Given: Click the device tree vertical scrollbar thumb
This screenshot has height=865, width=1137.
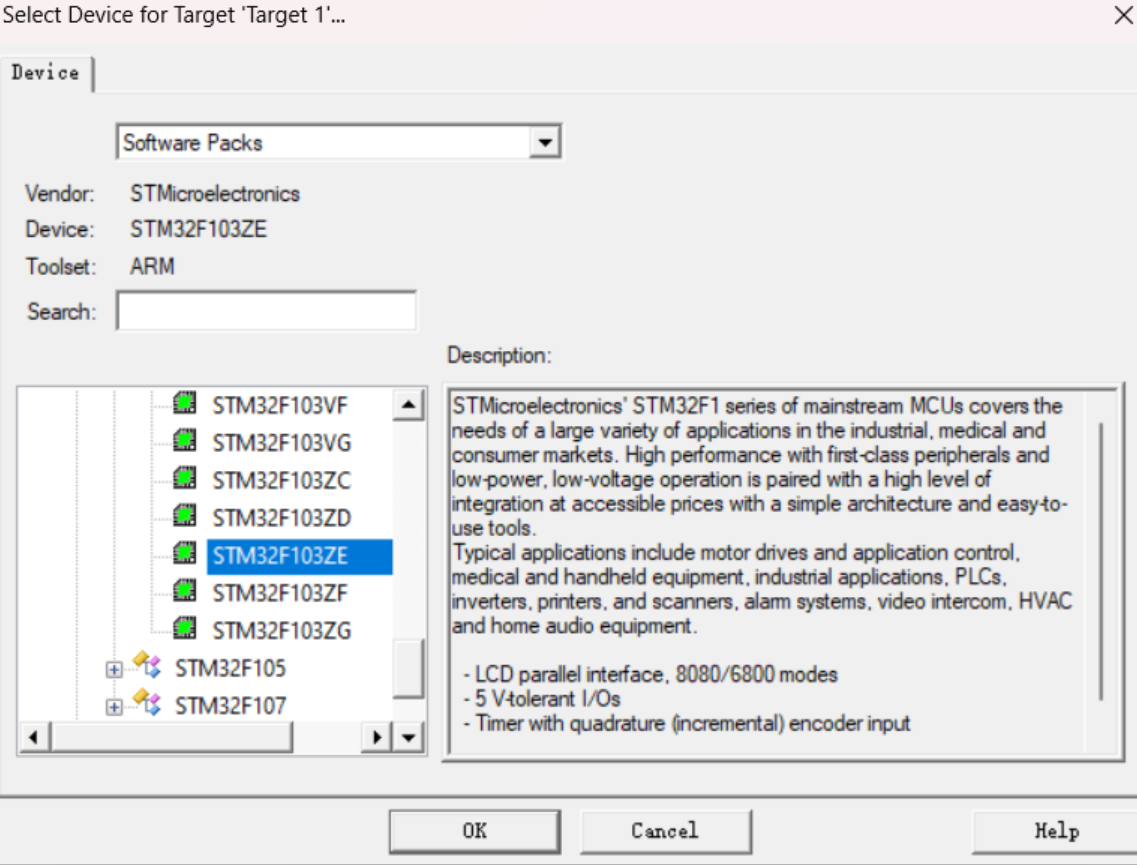Looking at the screenshot, I should click(408, 668).
